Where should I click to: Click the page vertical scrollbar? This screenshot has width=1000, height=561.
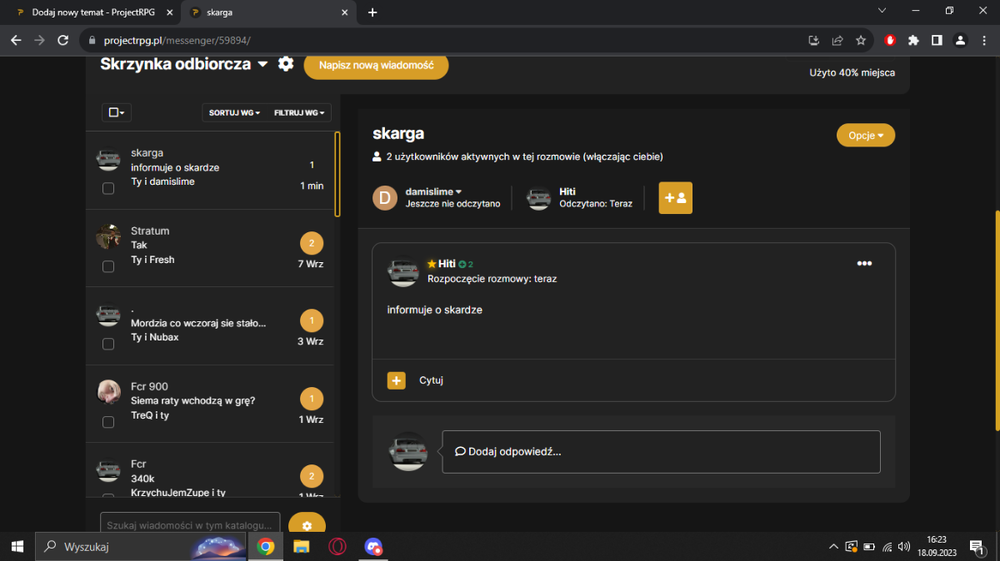[997, 321]
